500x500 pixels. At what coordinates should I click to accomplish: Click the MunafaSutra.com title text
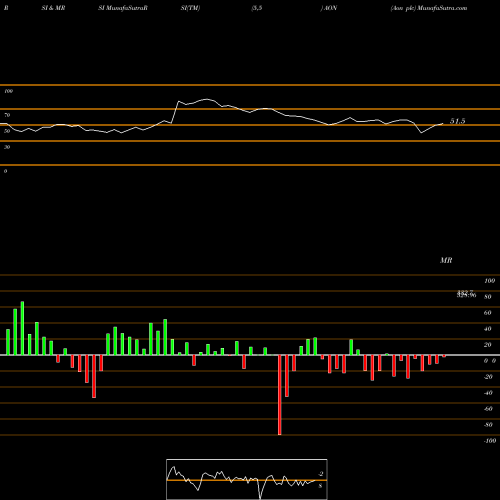click(442, 8)
